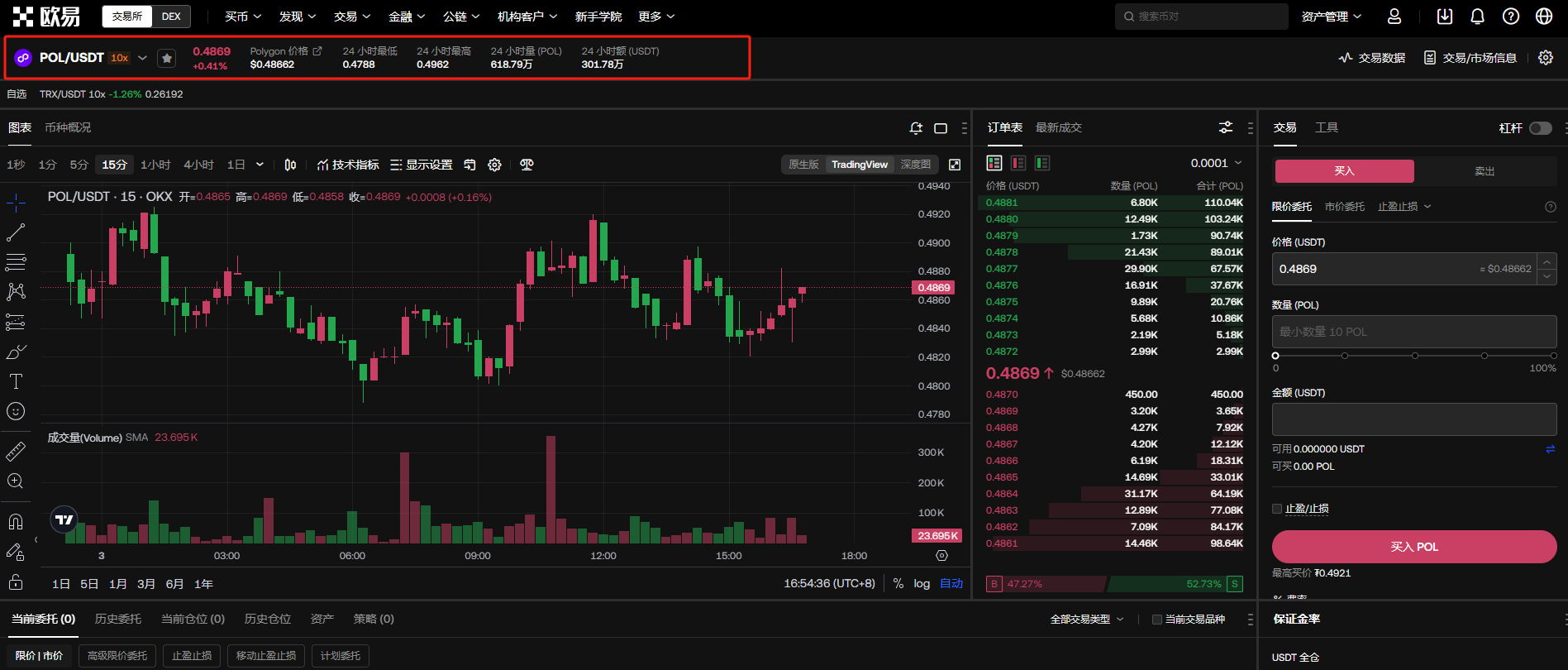
Task: Click the order amount percentage slider
Action: pos(1414,356)
